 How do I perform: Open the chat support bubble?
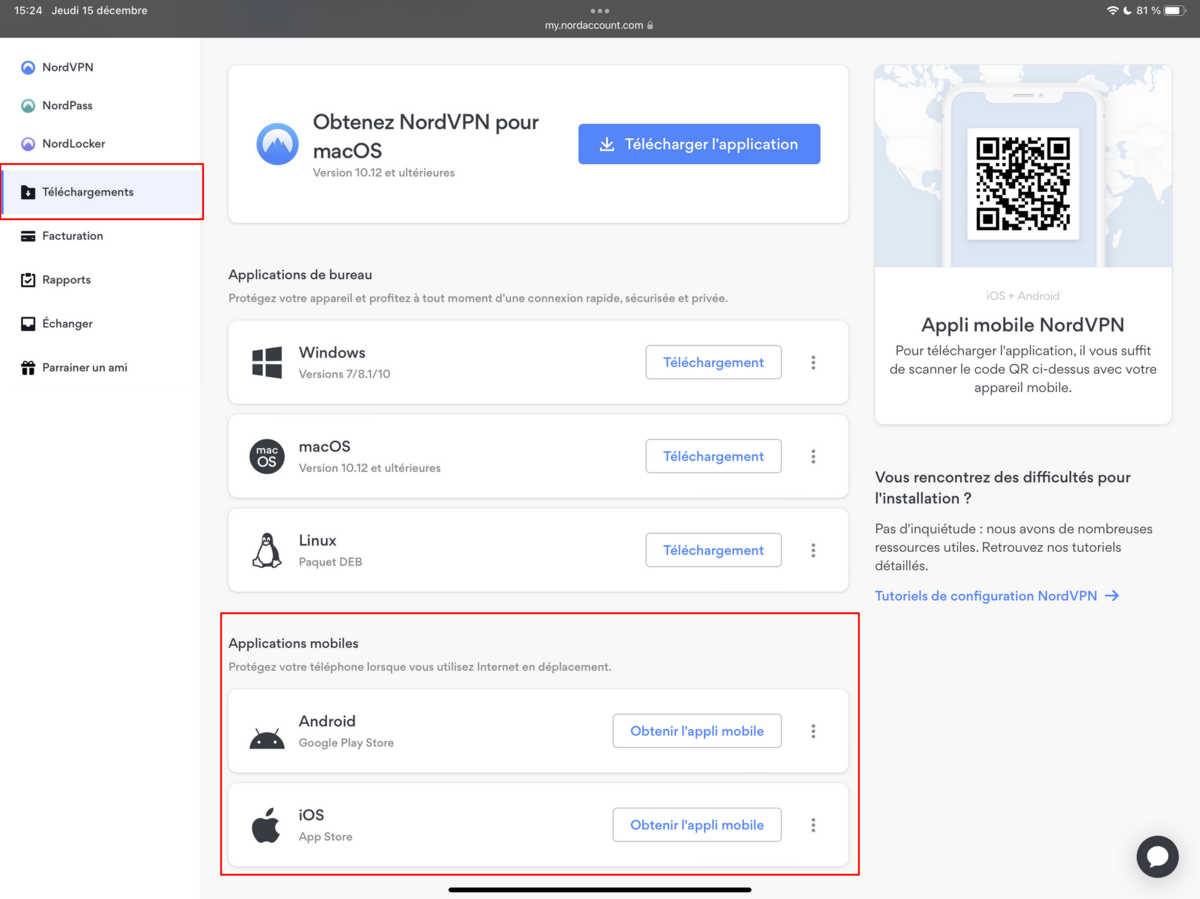click(1158, 857)
